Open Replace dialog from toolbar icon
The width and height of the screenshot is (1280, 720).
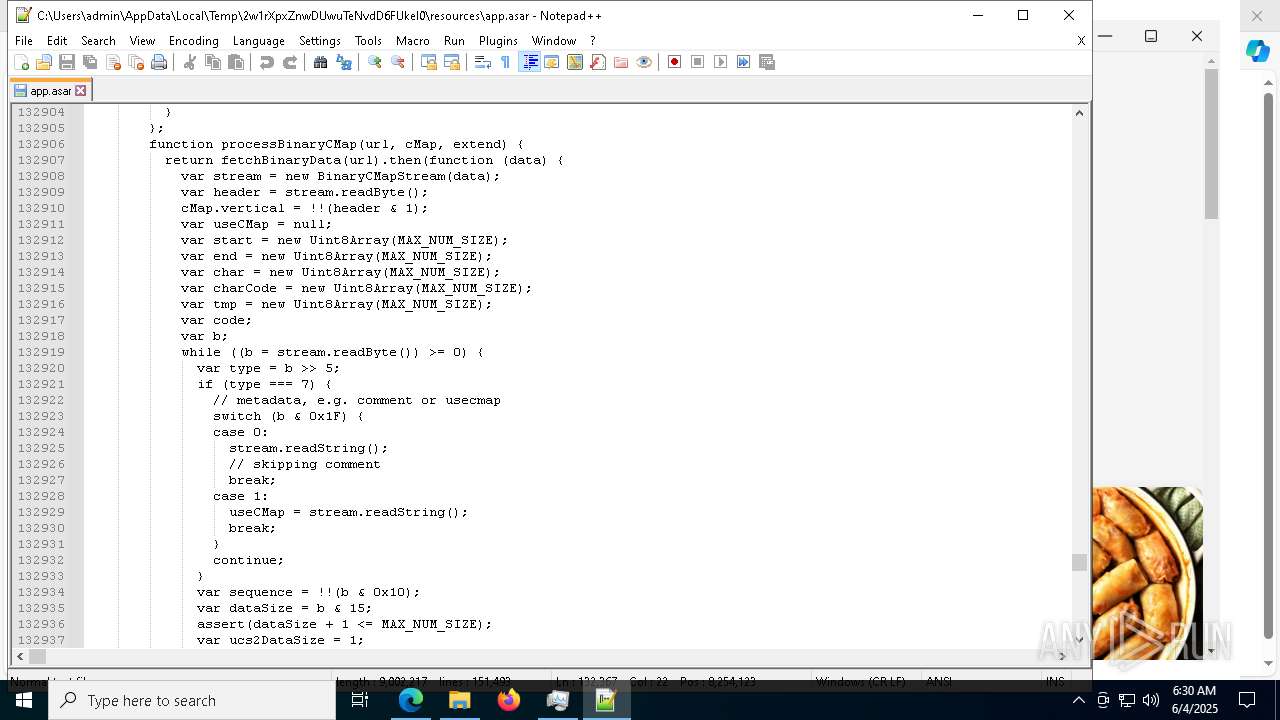click(344, 62)
